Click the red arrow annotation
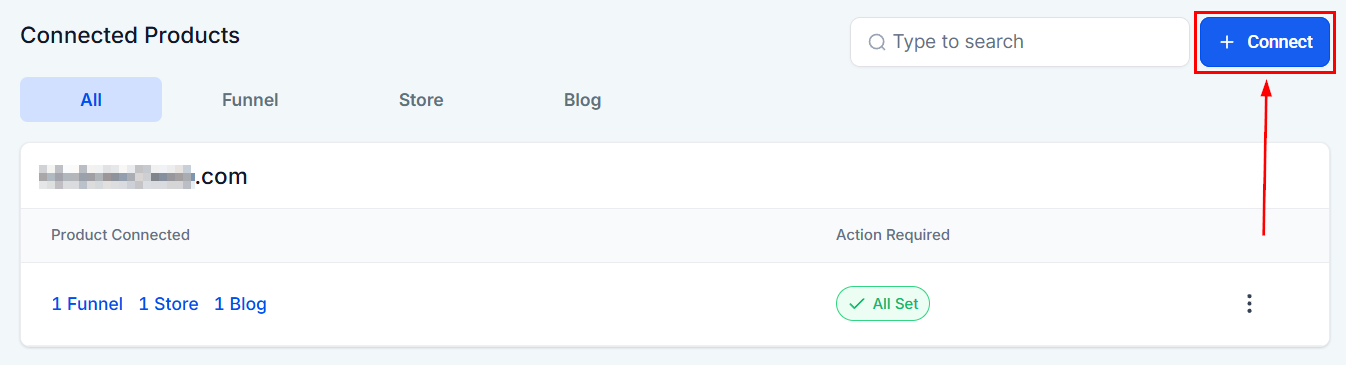1346x365 pixels. pyautogui.click(x=1266, y=158)
